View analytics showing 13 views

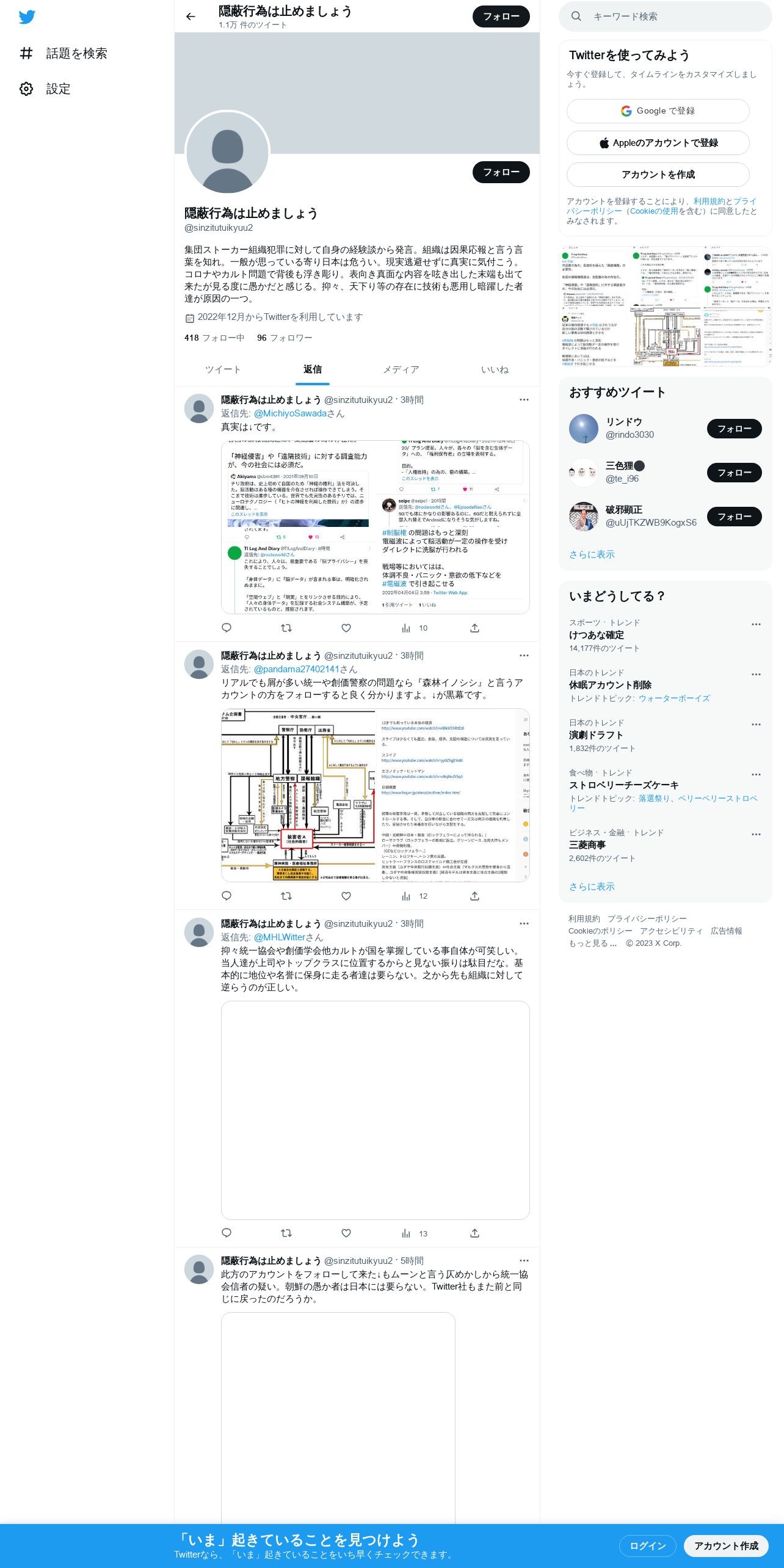click(x=415, y=1233)
